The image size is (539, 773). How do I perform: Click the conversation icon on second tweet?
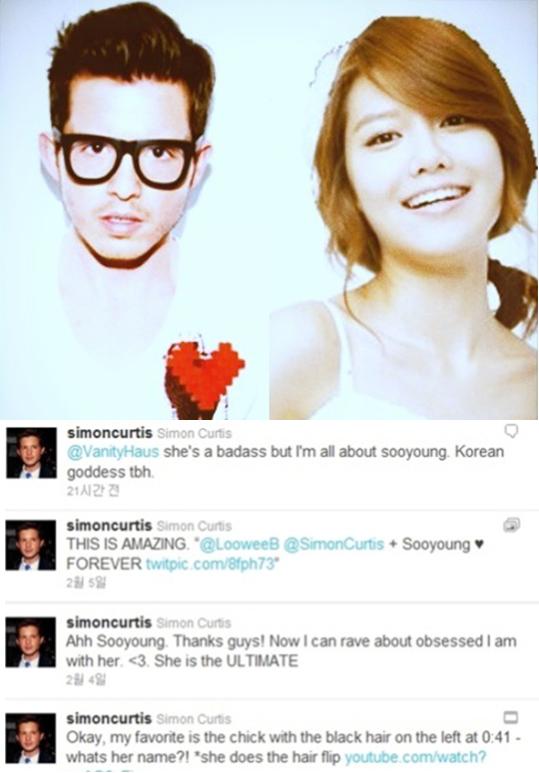511,525
